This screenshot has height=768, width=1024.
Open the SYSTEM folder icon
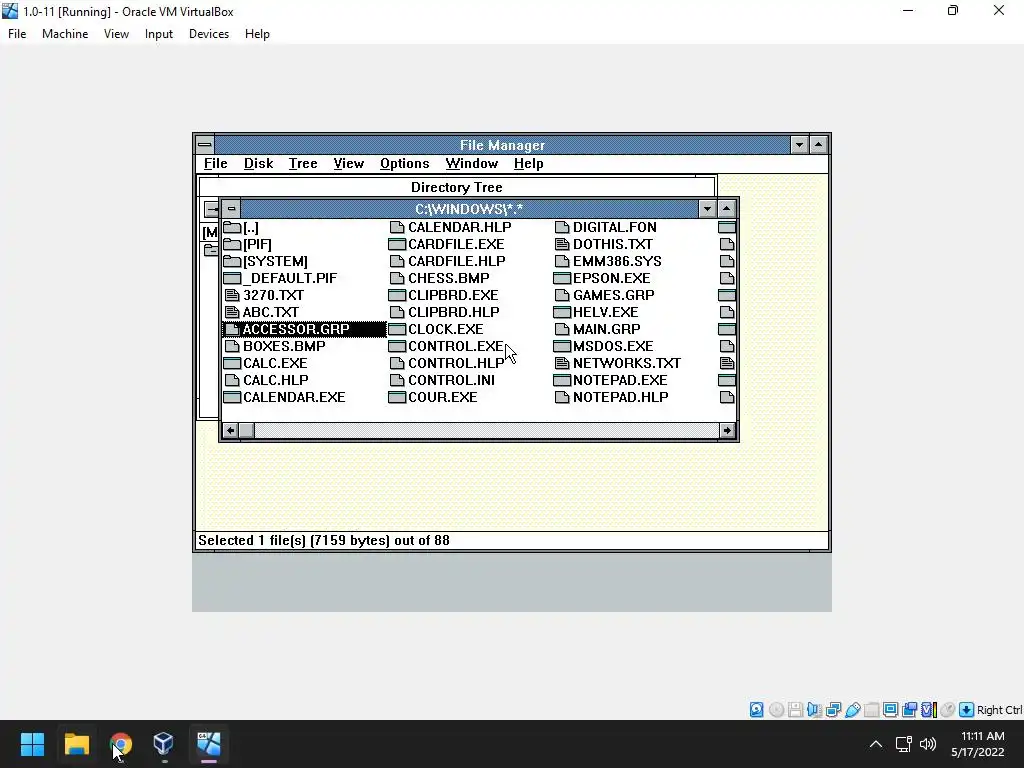232,261
